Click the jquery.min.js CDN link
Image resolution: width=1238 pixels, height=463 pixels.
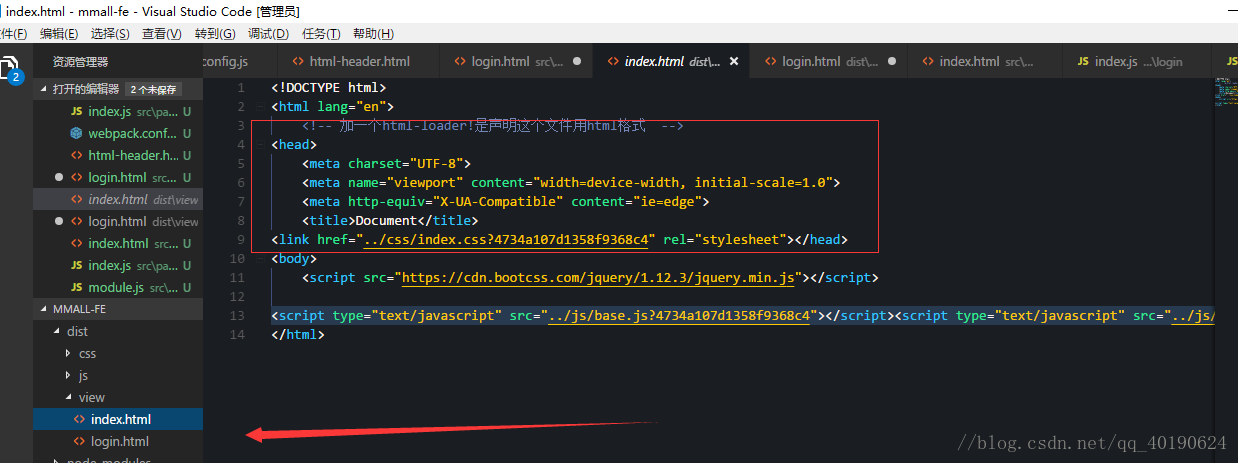[598, 277]
